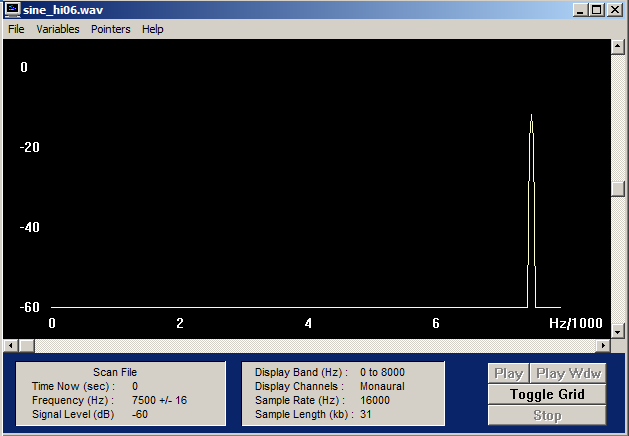The image size is (629, 436).
Task: Click the Play Wdw button
Action: click(x=568, y=373)
